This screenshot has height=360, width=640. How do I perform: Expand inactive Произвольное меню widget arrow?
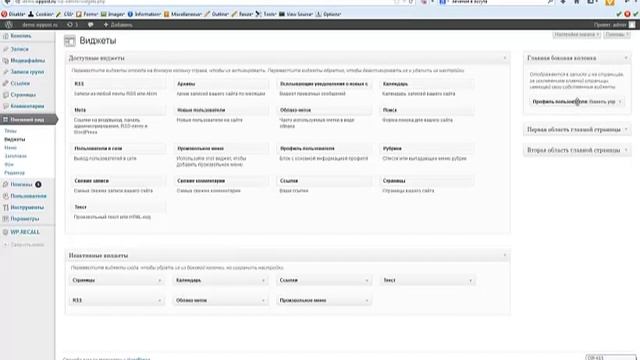pos(366,300)
